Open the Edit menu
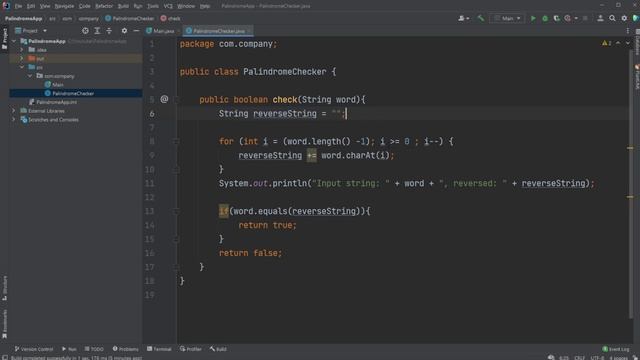 point(31,6)
